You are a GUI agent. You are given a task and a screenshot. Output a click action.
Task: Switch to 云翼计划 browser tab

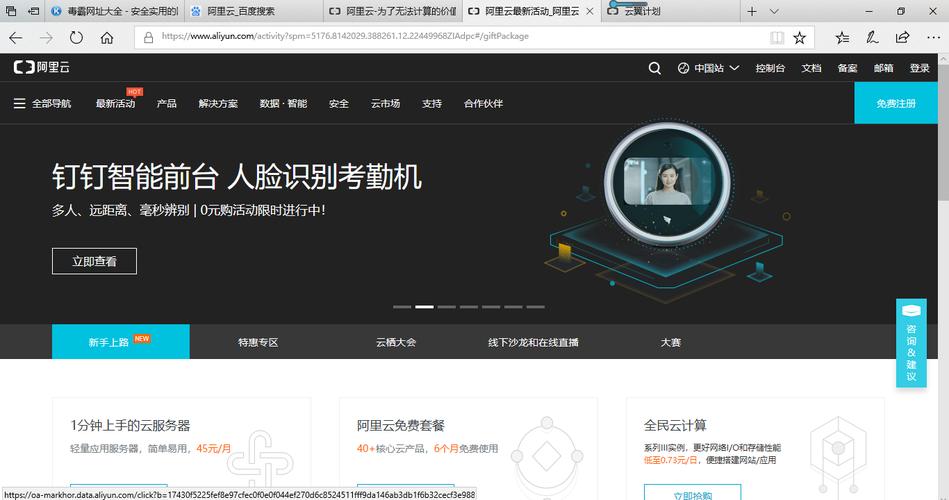coord(670,11)
